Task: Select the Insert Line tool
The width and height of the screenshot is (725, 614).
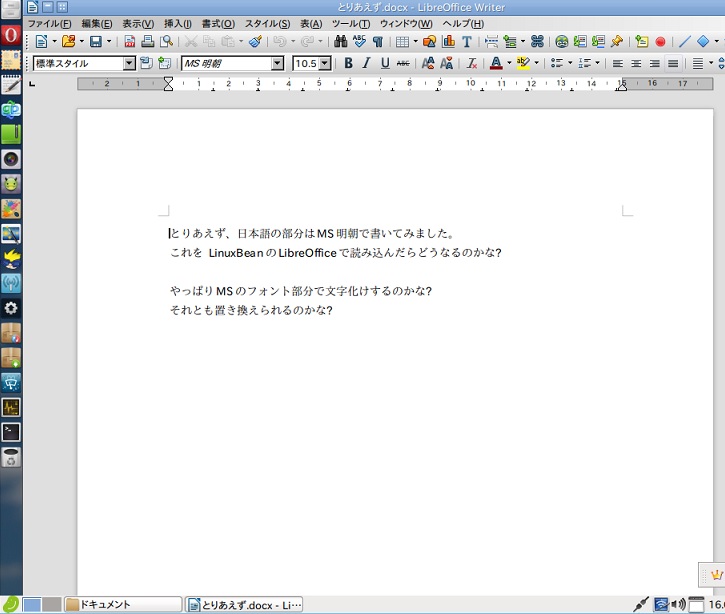Action: point(684,42)
